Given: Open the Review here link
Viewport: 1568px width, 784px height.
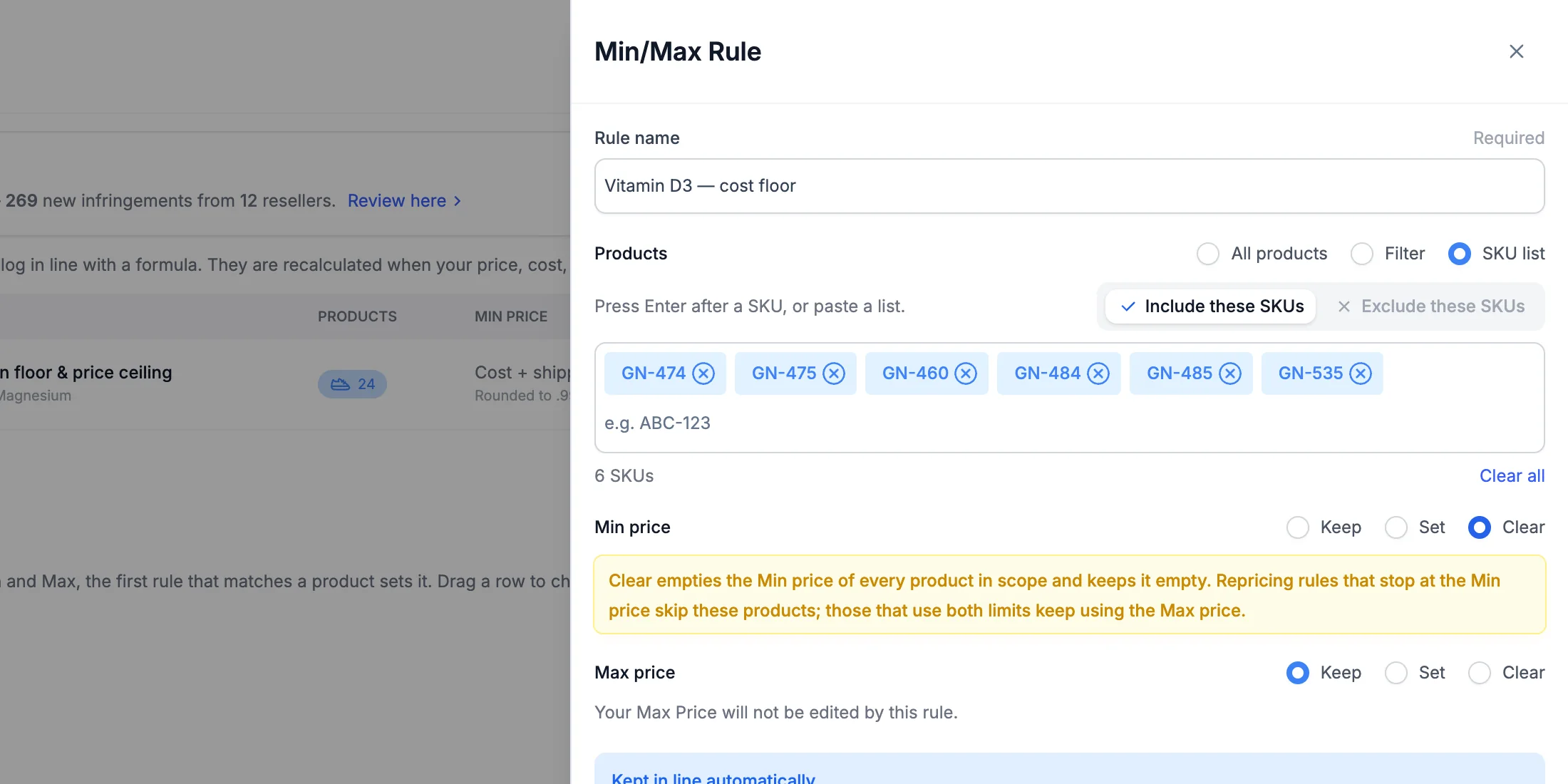Looking at the screenshot, I should pos(404,201).
